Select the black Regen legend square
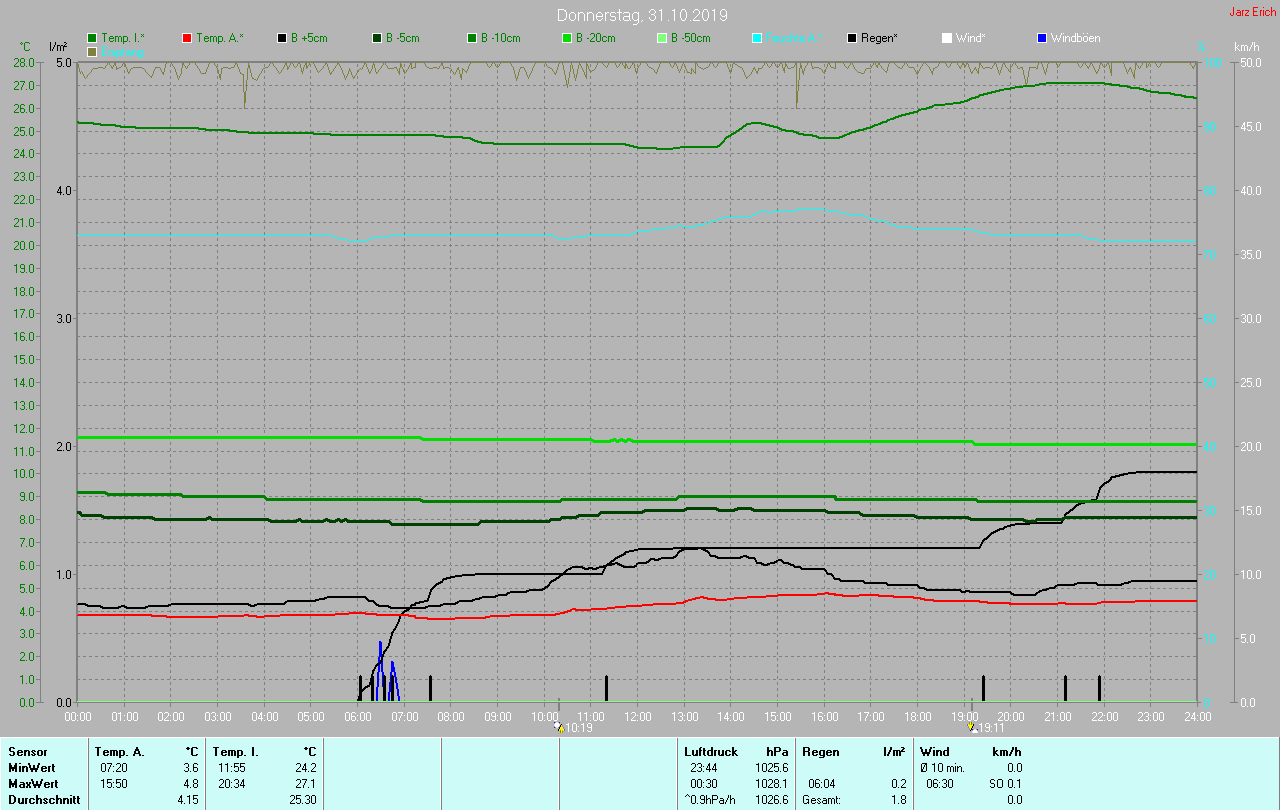1280x810 pixels. (852, 38)
